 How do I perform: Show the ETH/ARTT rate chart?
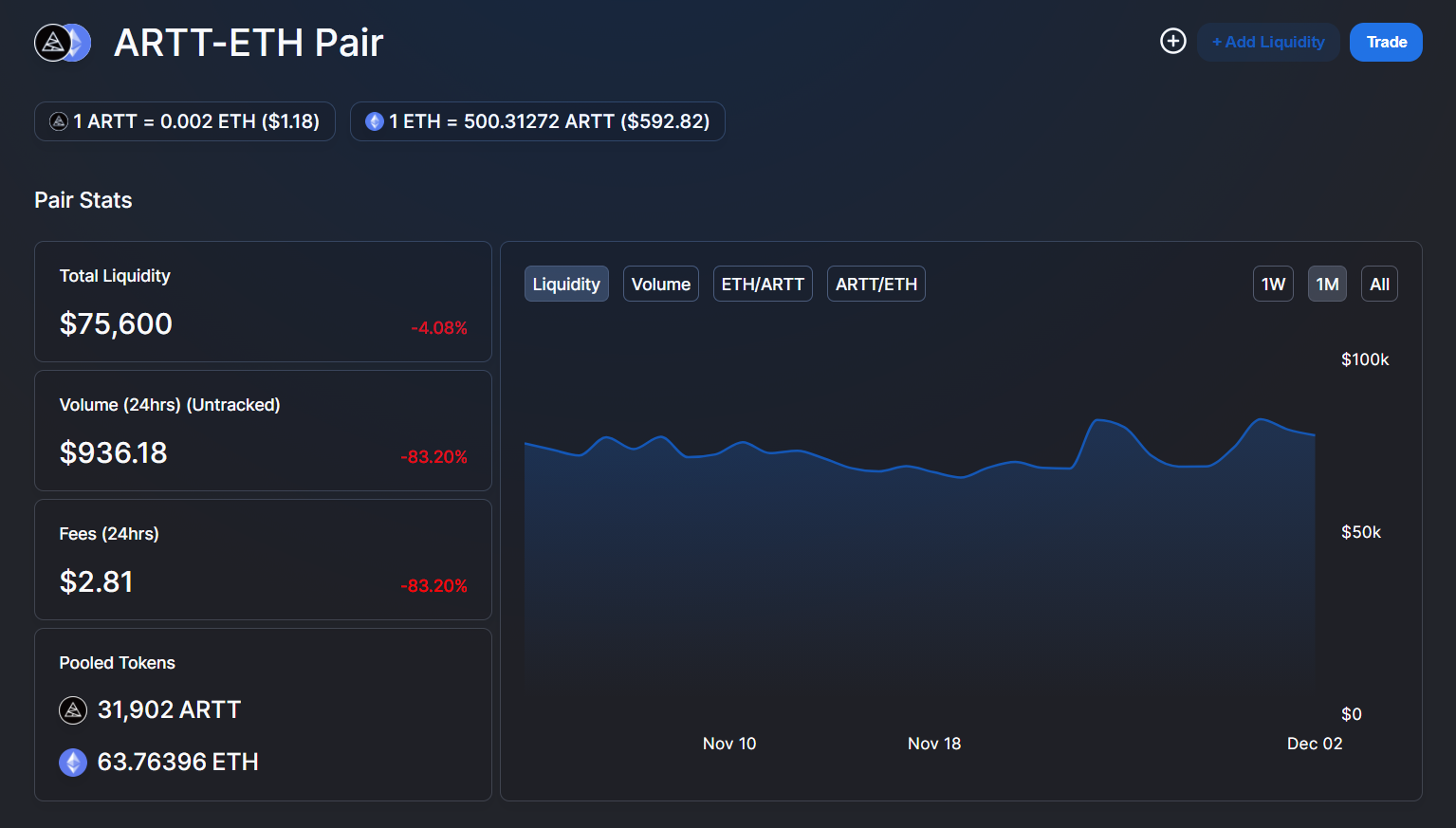tap(763, 284)
